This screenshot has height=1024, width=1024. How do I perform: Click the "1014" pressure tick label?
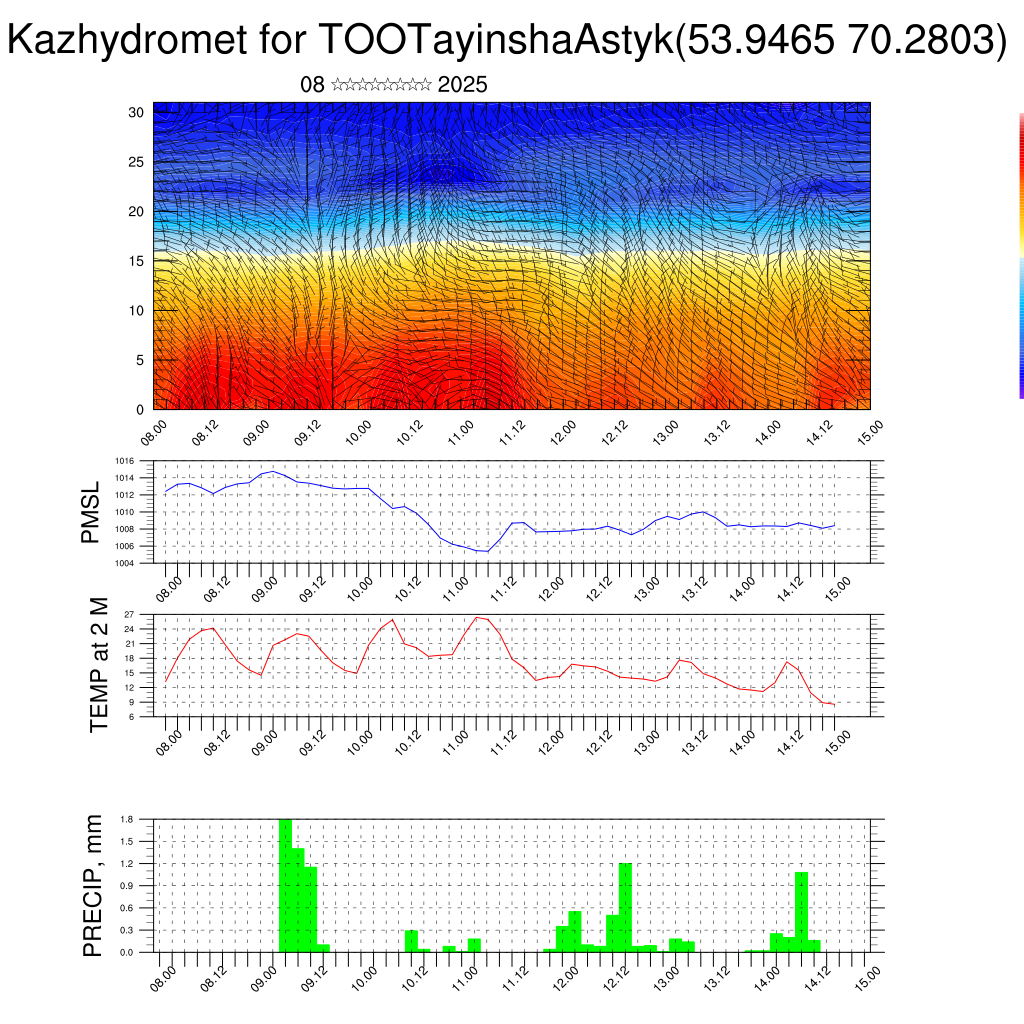coord(125,478)
